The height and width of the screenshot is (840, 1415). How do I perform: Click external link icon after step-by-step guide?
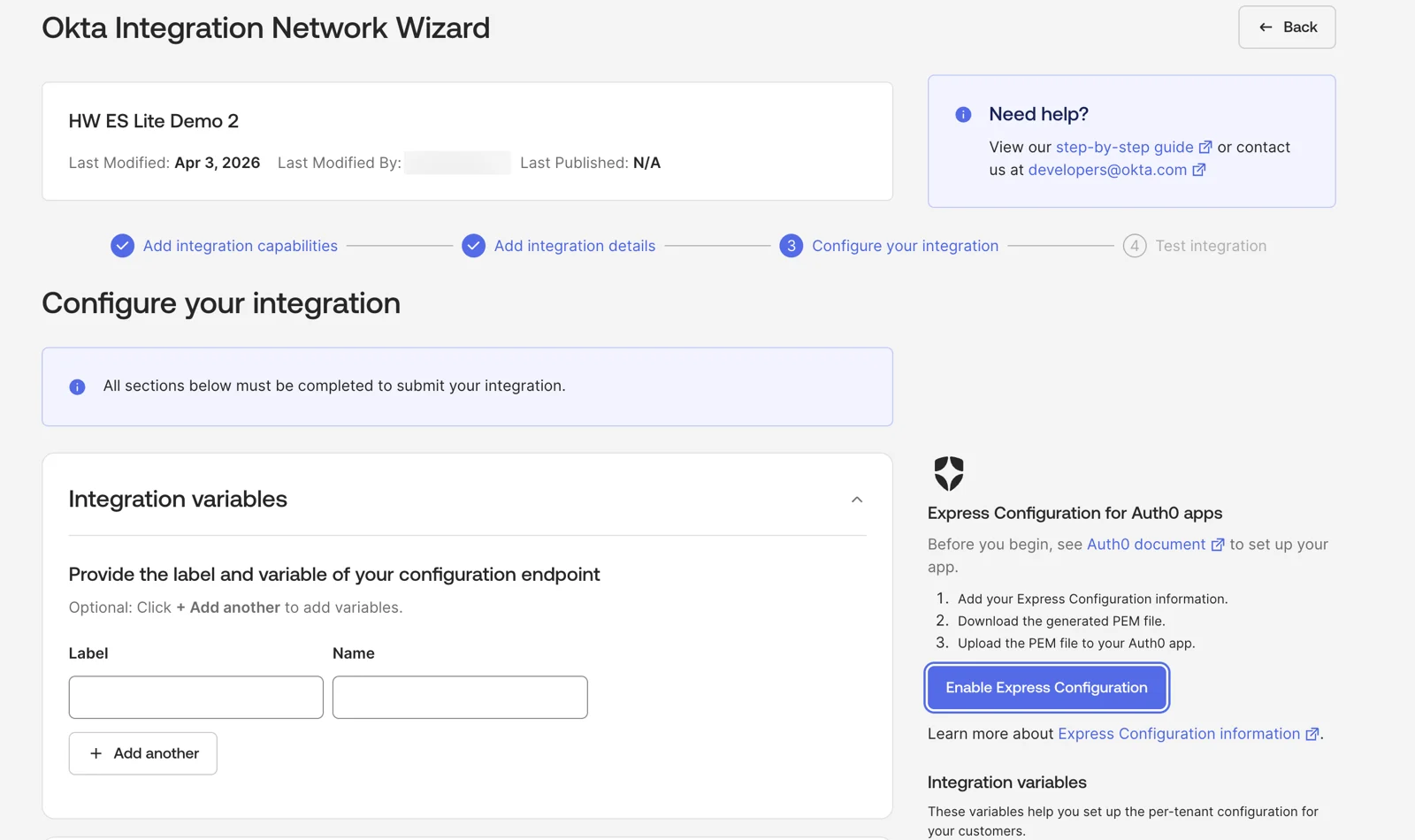pos(1205,147)
